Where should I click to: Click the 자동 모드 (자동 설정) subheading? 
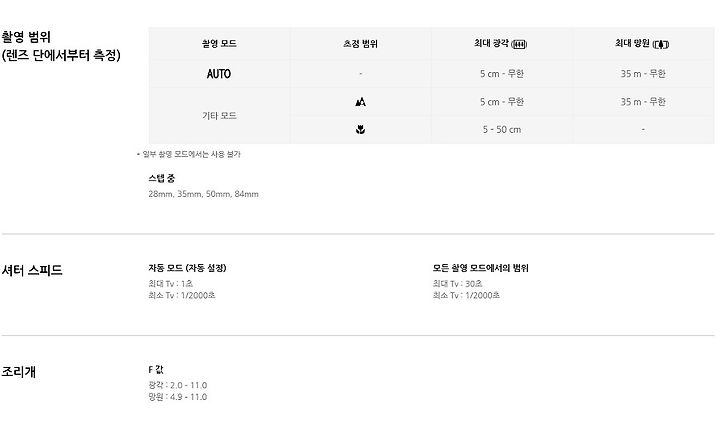pyautogui.click(x=187, y=268)
